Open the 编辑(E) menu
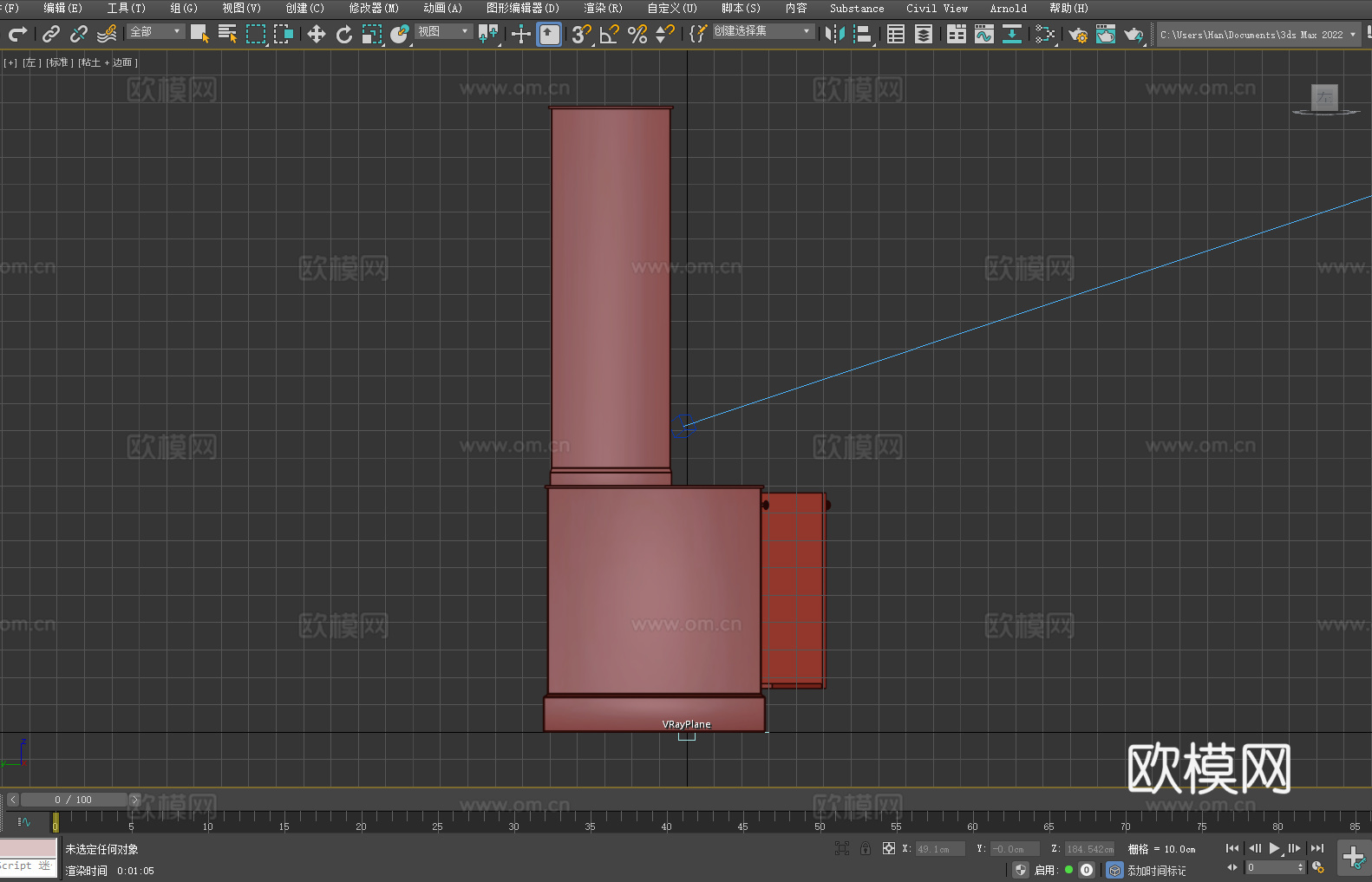Viewport: 1372px width, 882px height. point(63,8)
